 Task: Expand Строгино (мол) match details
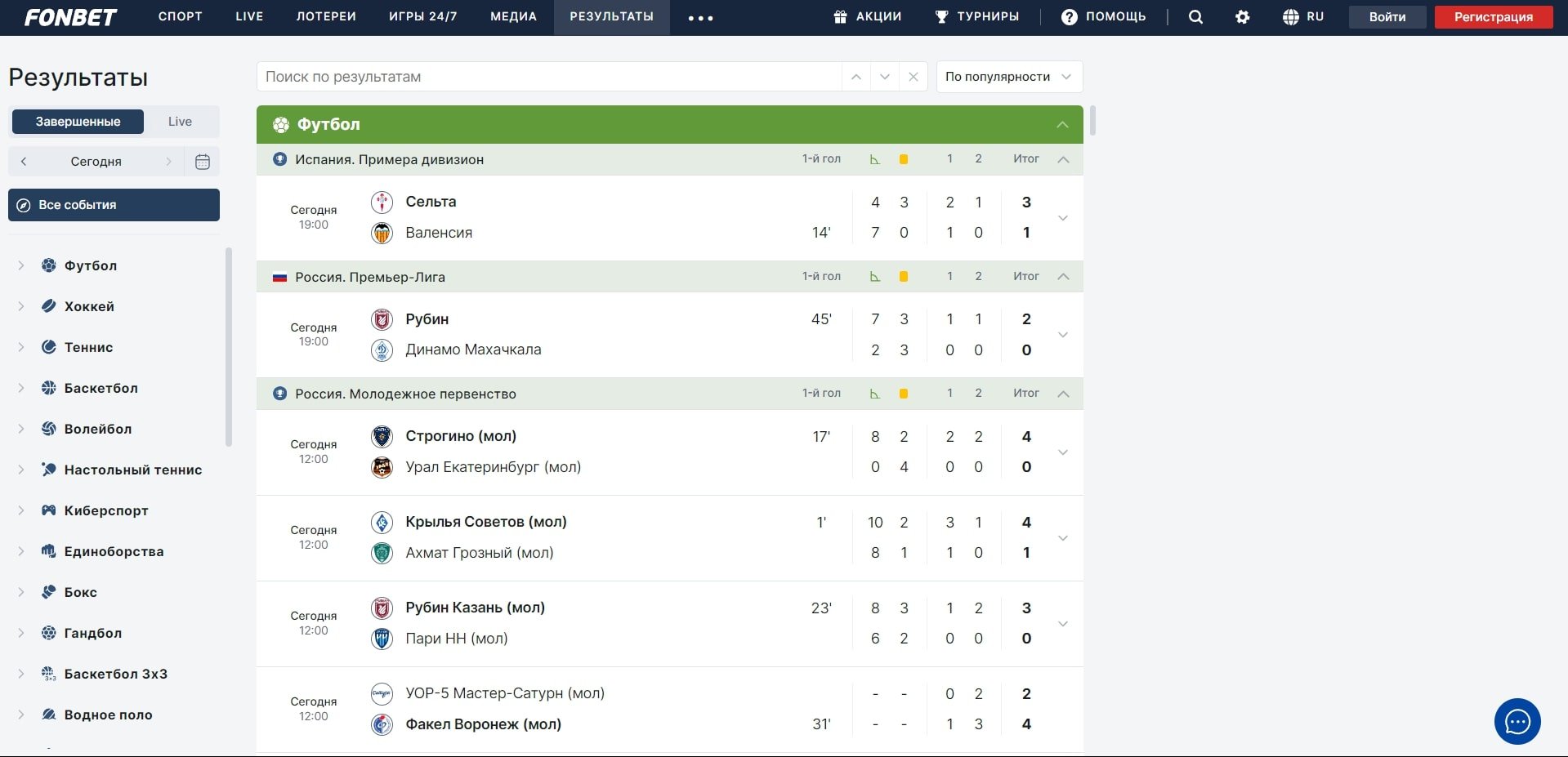(x=1063, y=452)
